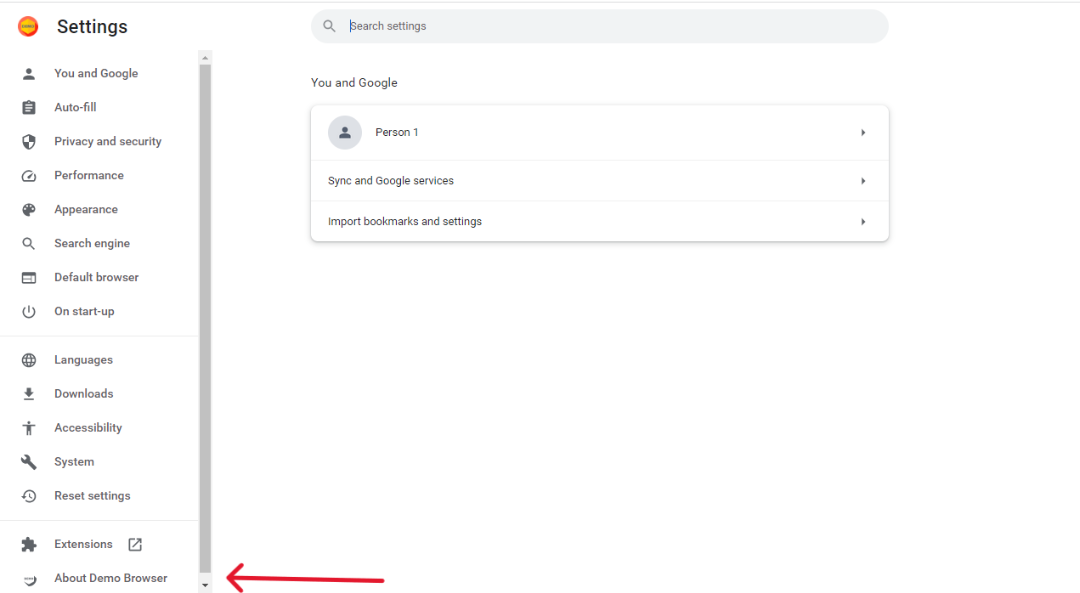Click the power icon for On start-up

29,311
